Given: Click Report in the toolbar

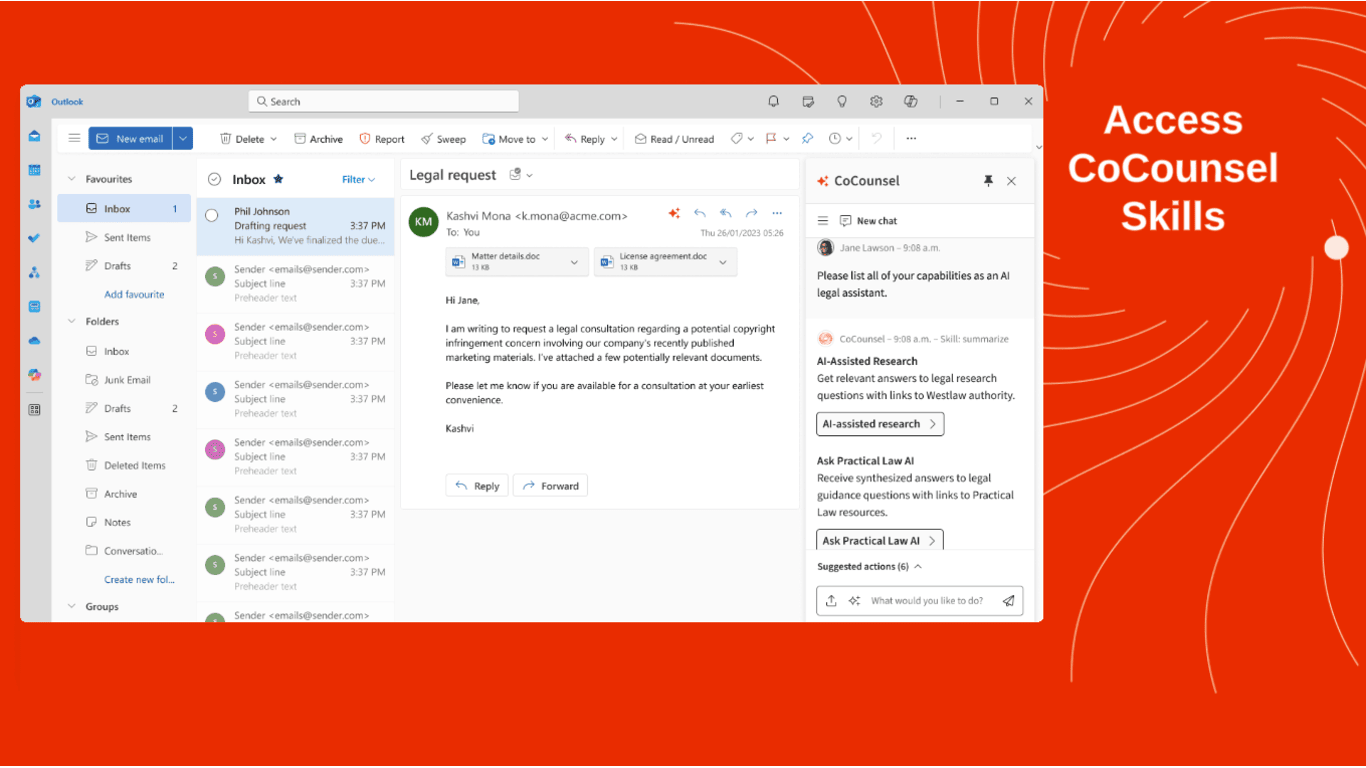Looking at the screenshot, I should coord(382,139).
